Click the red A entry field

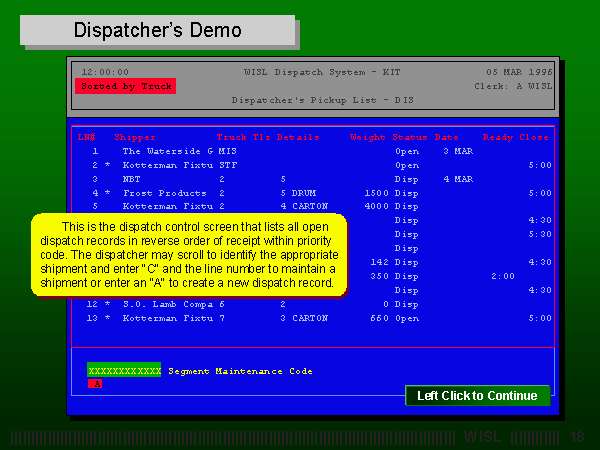click(95, 383)
